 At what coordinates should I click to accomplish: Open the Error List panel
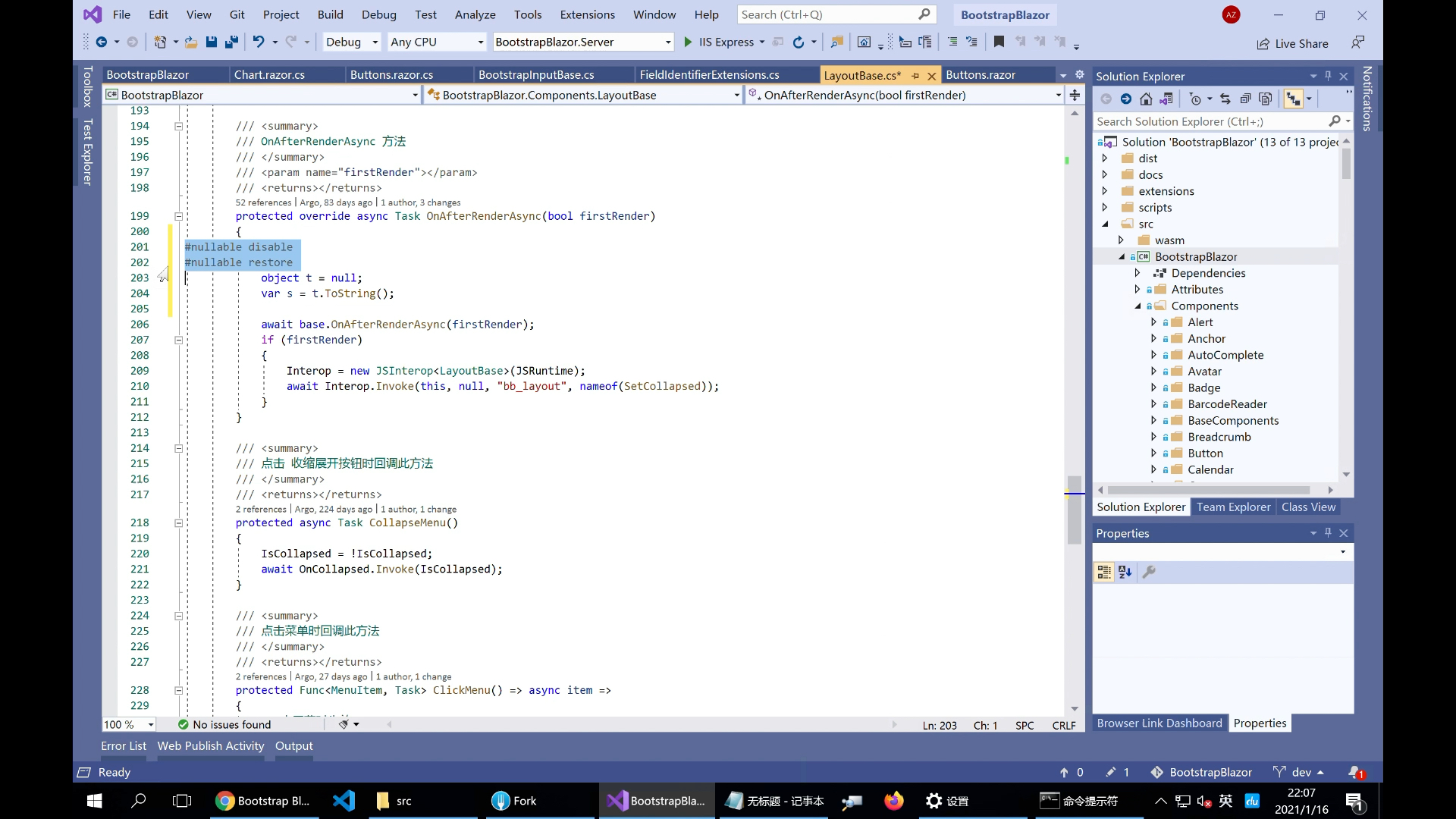124,746
